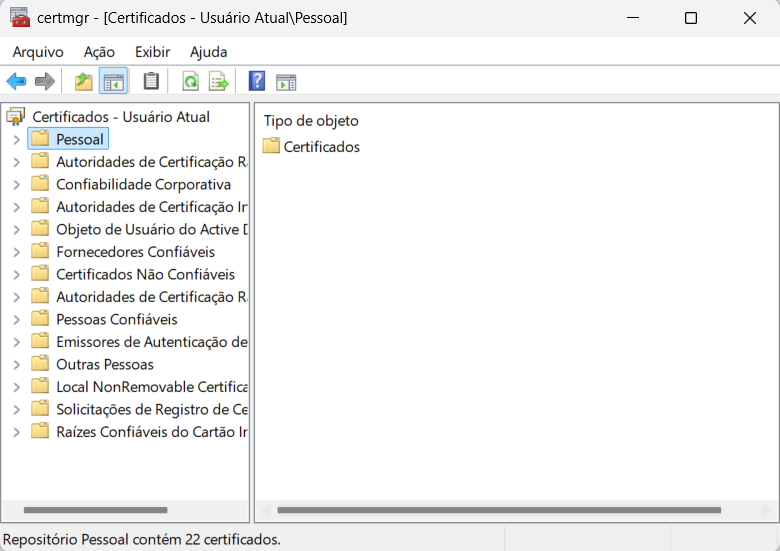The image size is (780, 551).
Task: Click the Pessoal folder icon
Action: 40,138
